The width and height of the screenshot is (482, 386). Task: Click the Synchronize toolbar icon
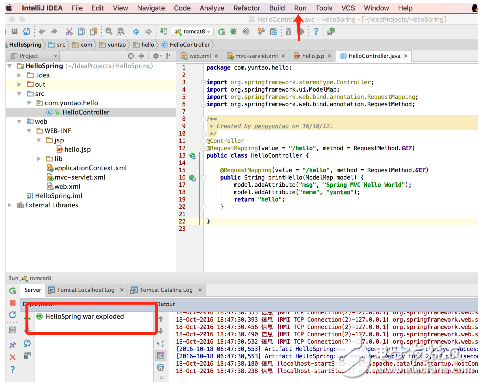point(27,32)
